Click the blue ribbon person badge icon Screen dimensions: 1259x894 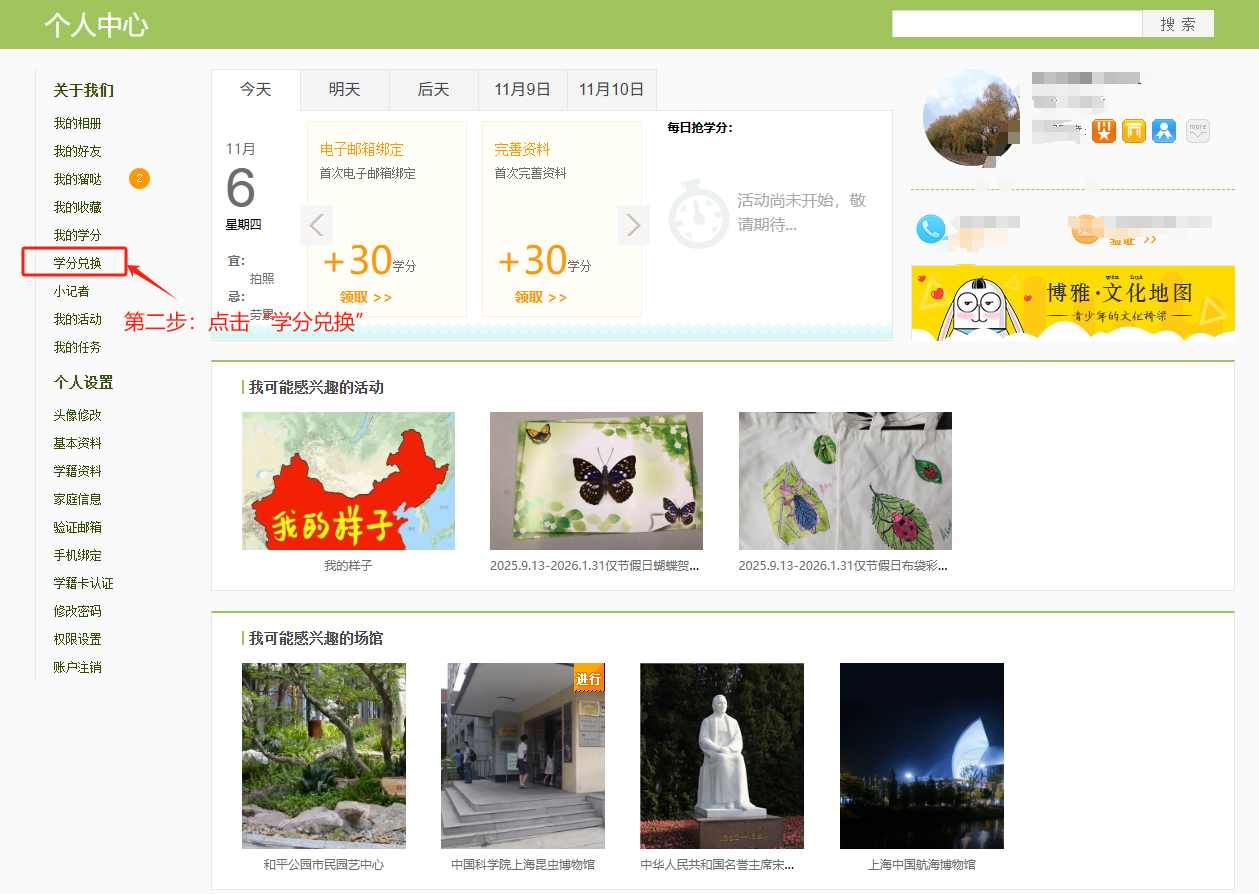pos(1164,130)
